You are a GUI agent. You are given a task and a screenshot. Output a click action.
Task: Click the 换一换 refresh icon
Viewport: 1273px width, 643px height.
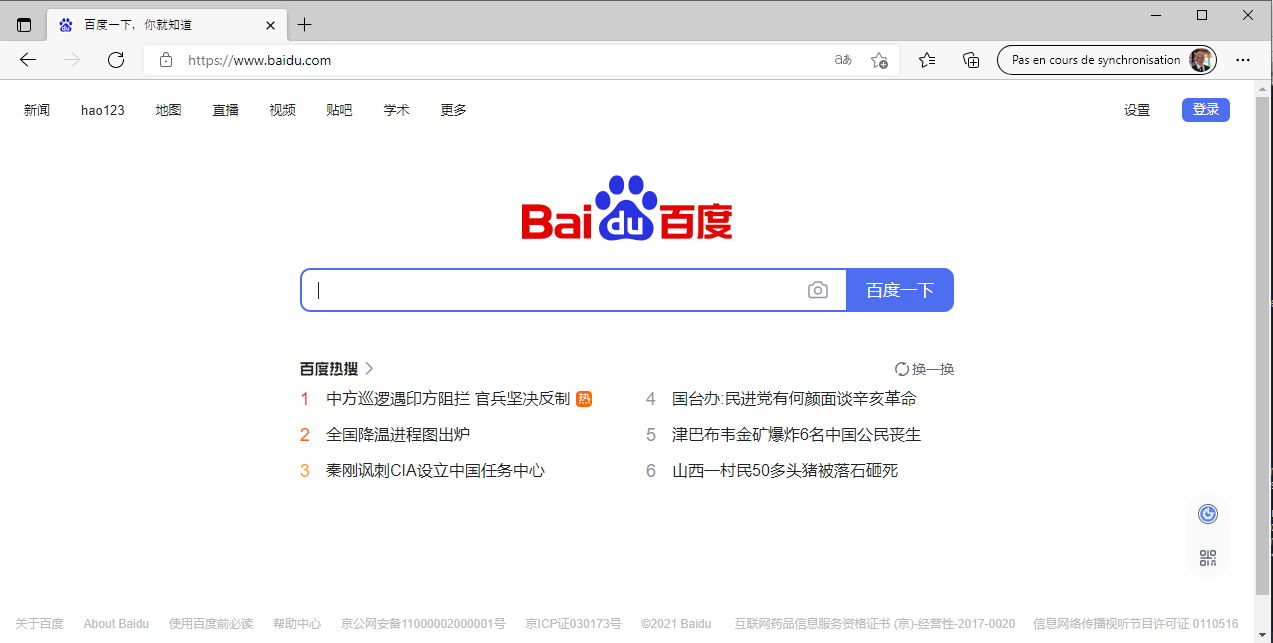pos(902,369)
